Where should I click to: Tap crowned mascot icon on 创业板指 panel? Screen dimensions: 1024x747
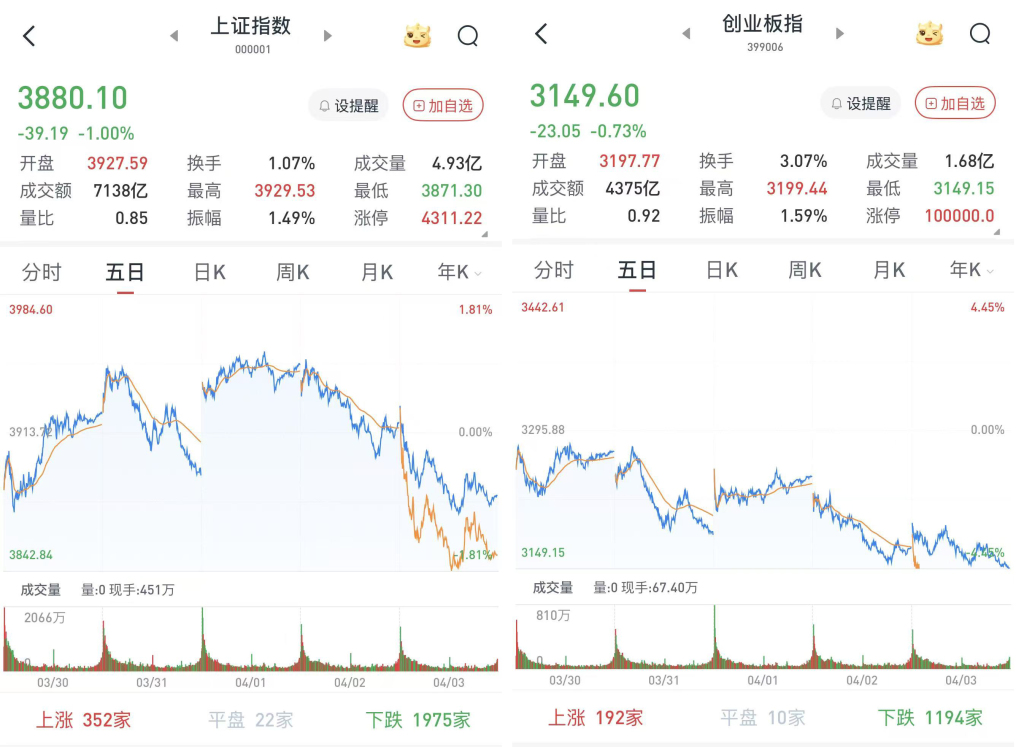tap(929, 34)
